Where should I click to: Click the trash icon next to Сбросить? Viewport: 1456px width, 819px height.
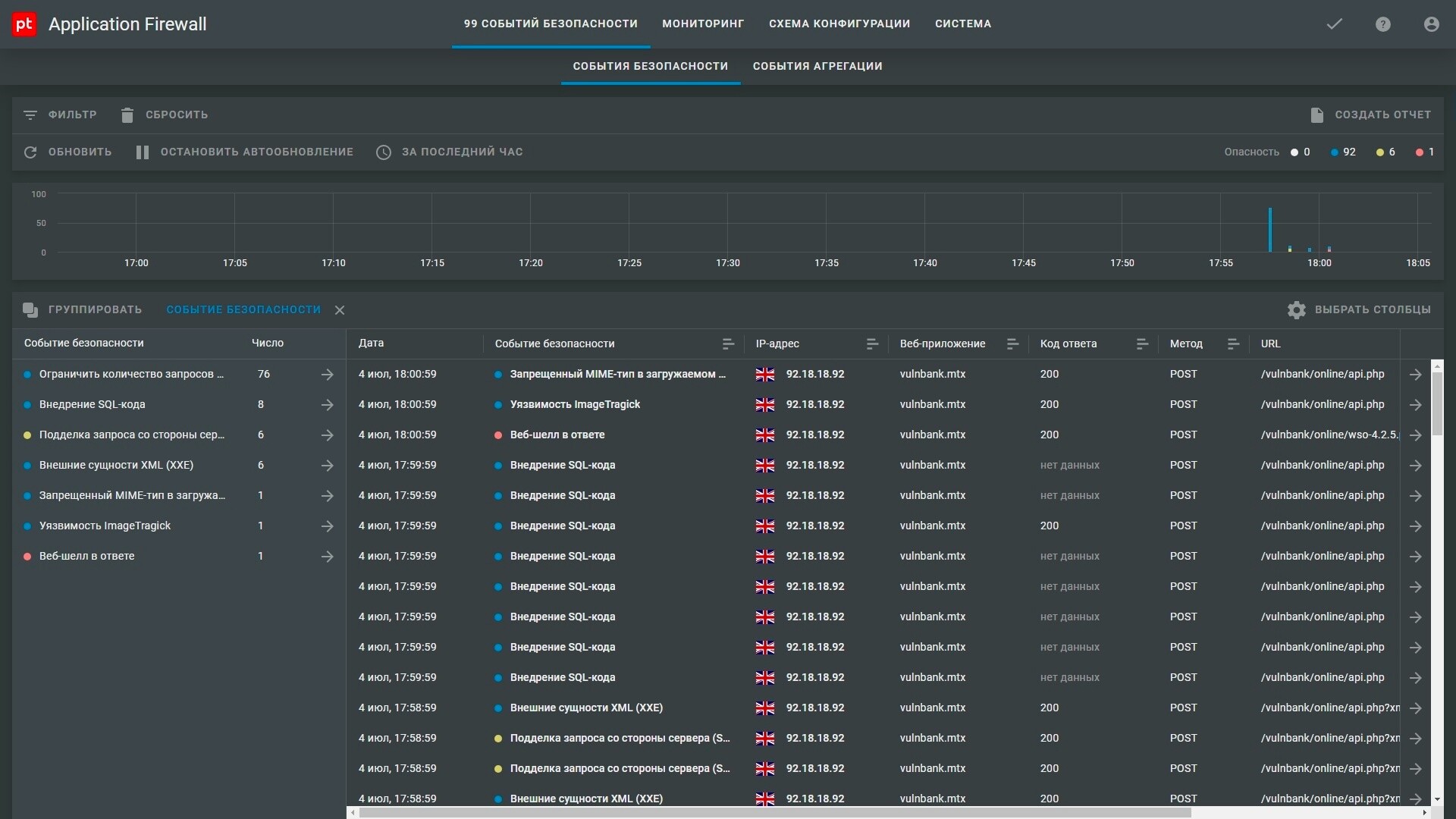pyautogui.click(x=127, y=115)
